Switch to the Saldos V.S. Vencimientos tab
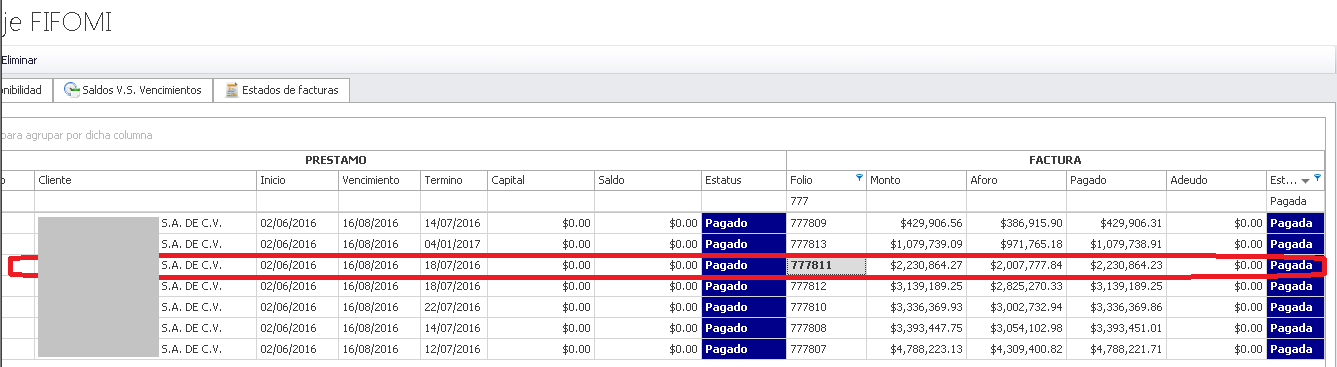Screen dimensions: 1337x367 pyautogui.click(x=134, y=90)
